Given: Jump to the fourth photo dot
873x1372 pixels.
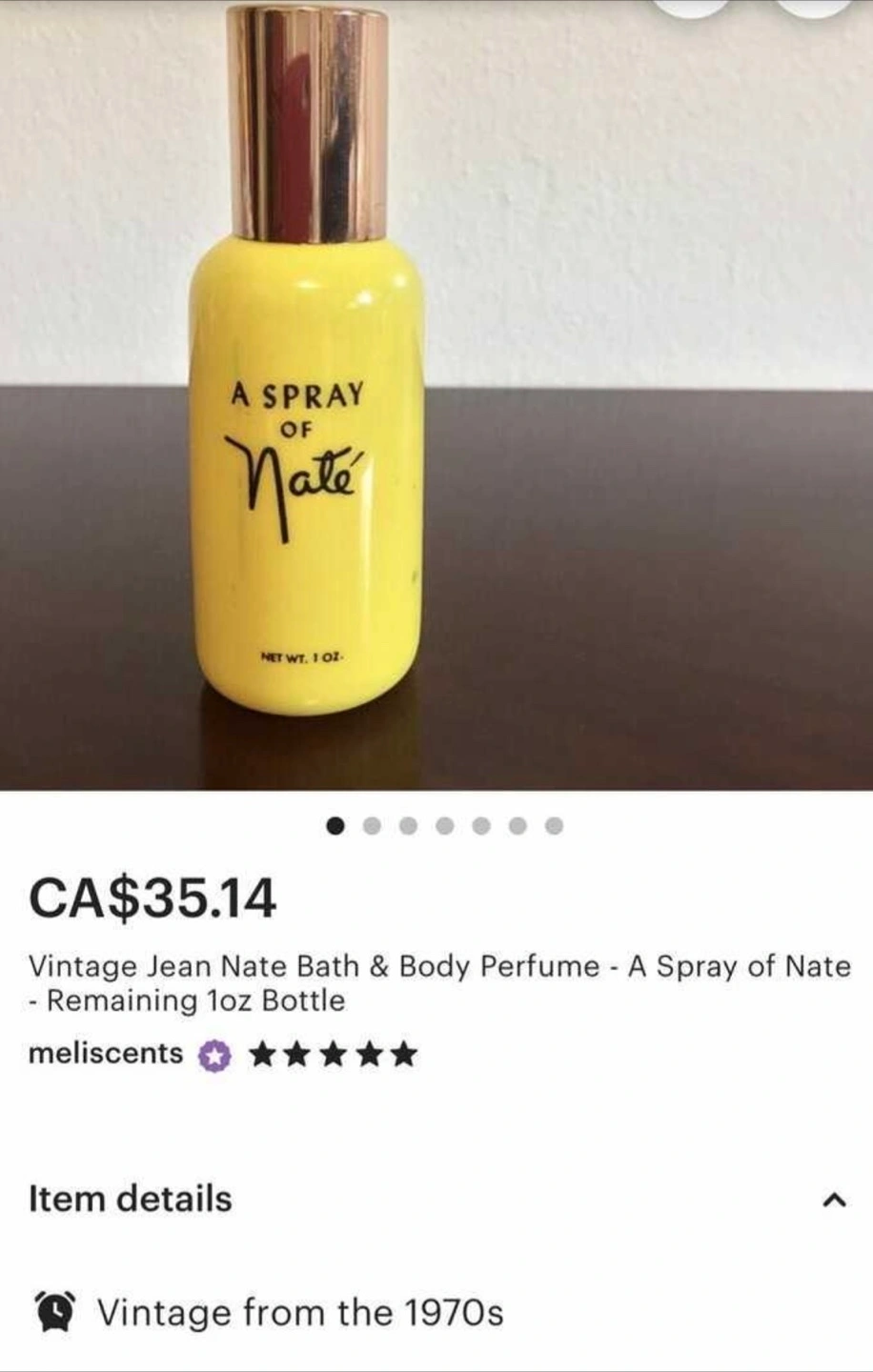Looking at the screenshot, I should pos(444,825).
